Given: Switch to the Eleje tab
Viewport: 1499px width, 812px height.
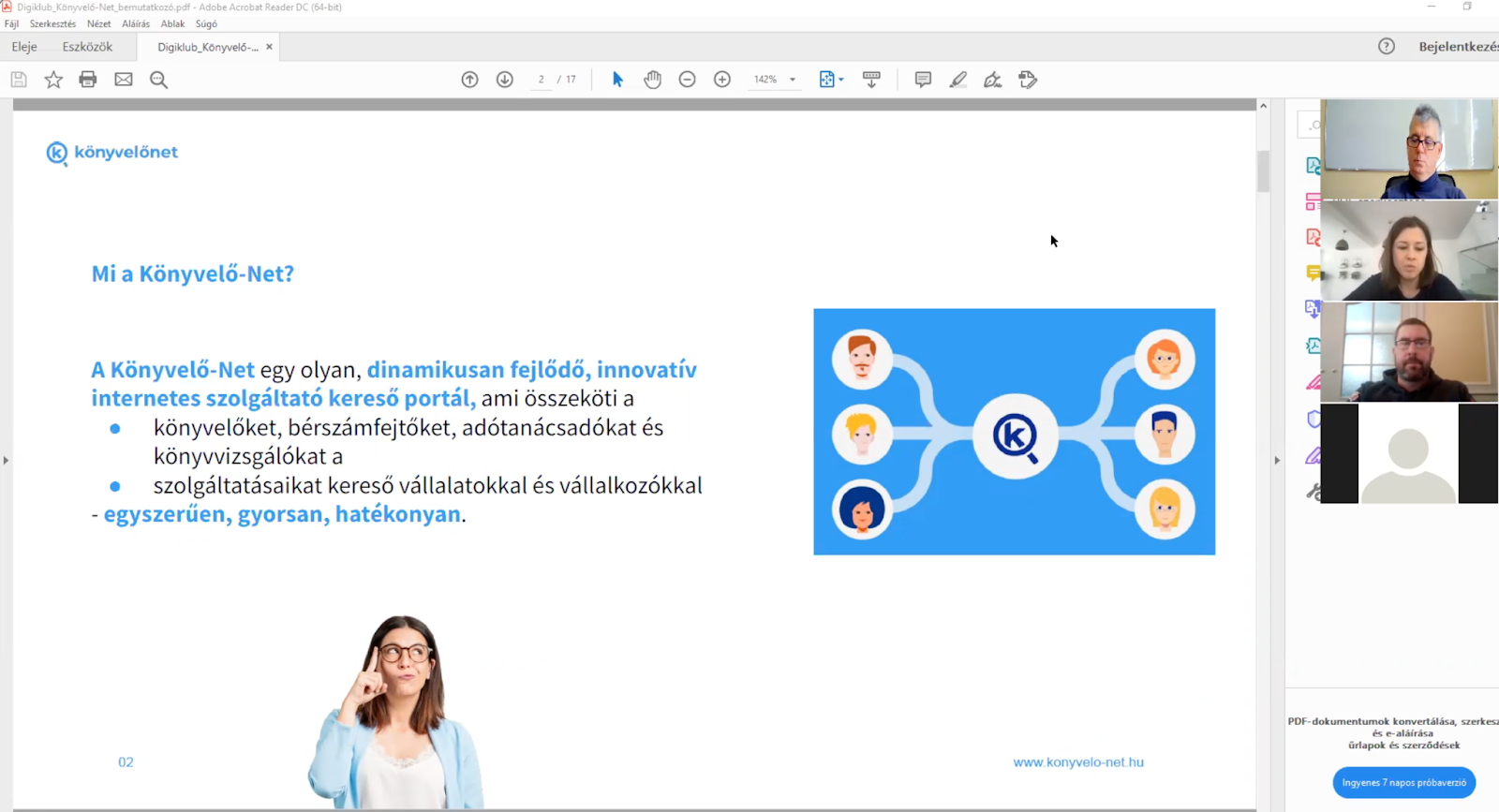Looking at the screenshot, I should pos(24,46).
